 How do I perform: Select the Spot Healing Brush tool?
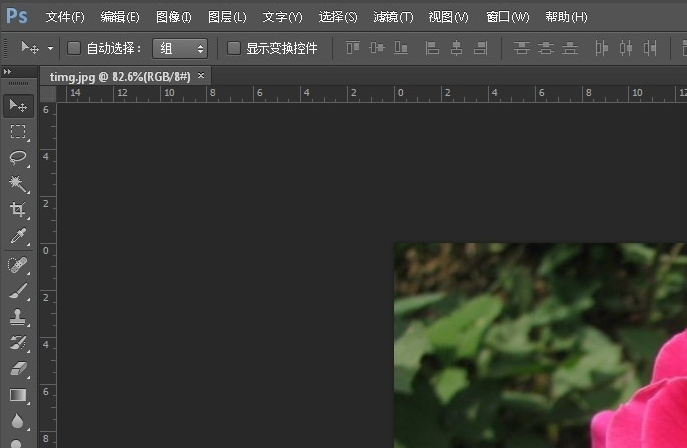point(18,265)
